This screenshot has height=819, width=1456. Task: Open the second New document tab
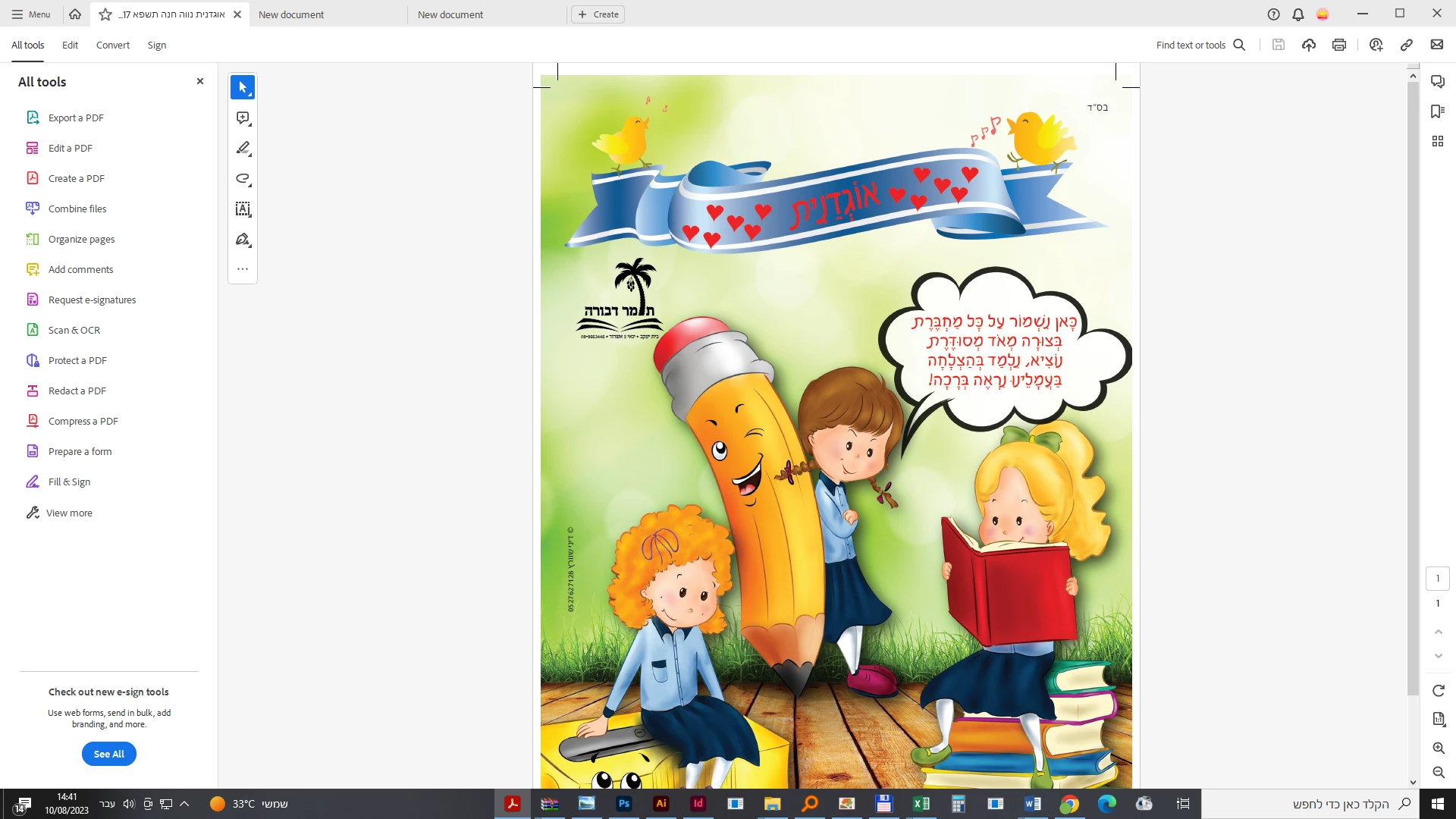pos(450,14)
